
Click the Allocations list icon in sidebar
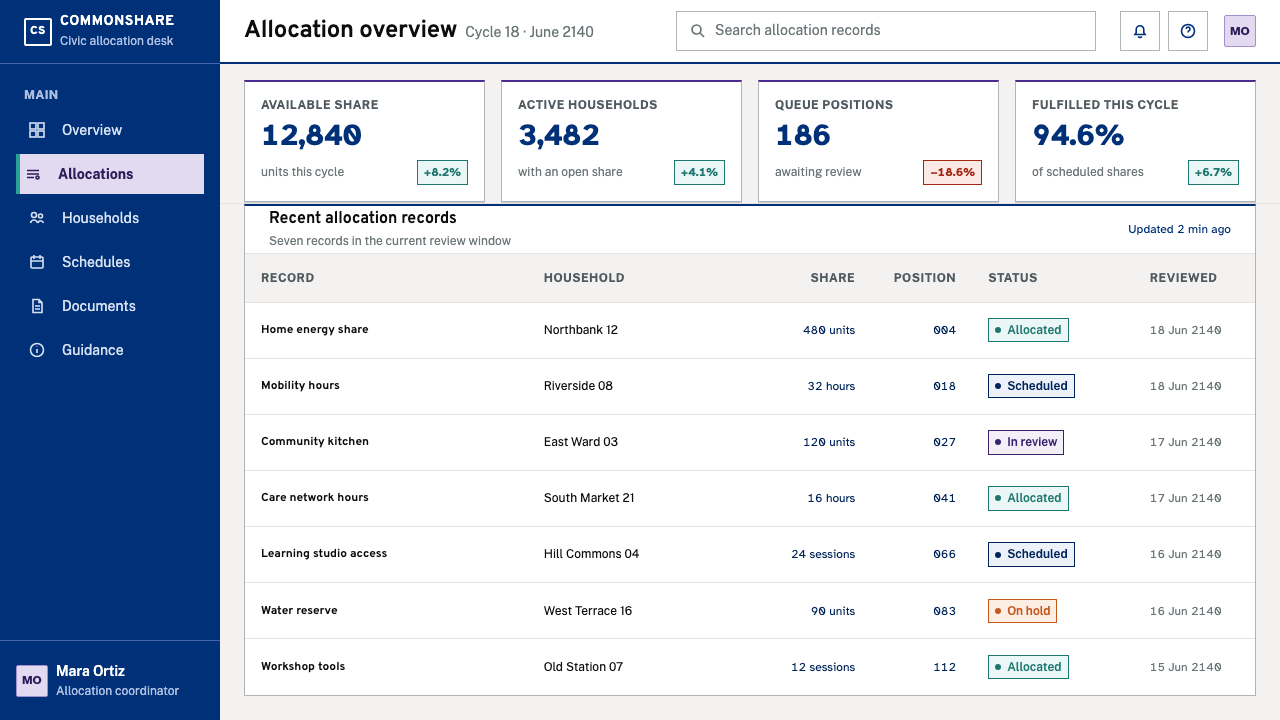pyautogui.click(x=33, y=174)
